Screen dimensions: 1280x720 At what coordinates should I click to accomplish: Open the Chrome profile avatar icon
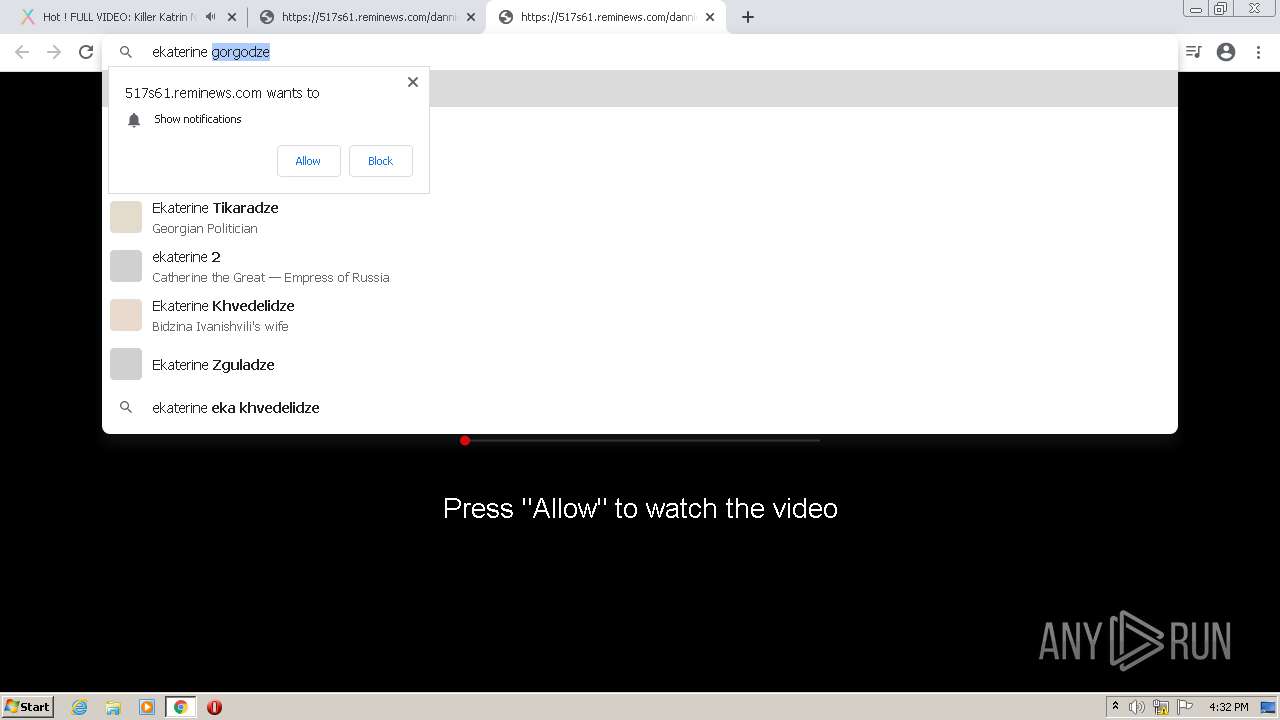pyautogui.click(x=1226, y=52)
